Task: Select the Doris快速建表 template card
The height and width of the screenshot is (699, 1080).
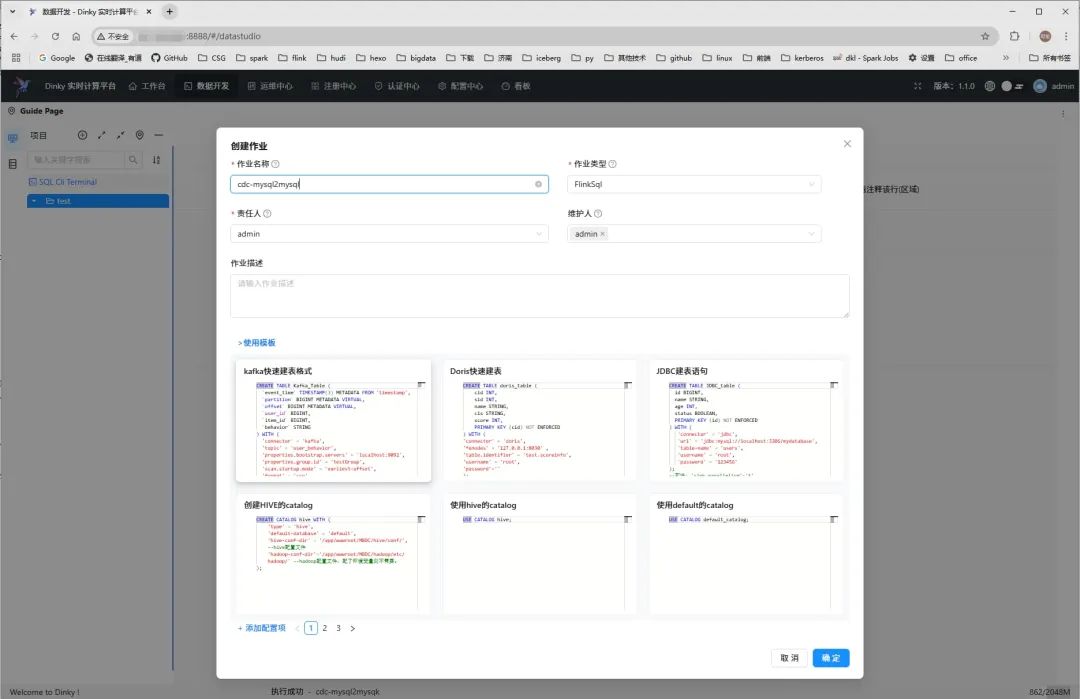Action: (539, 419)
